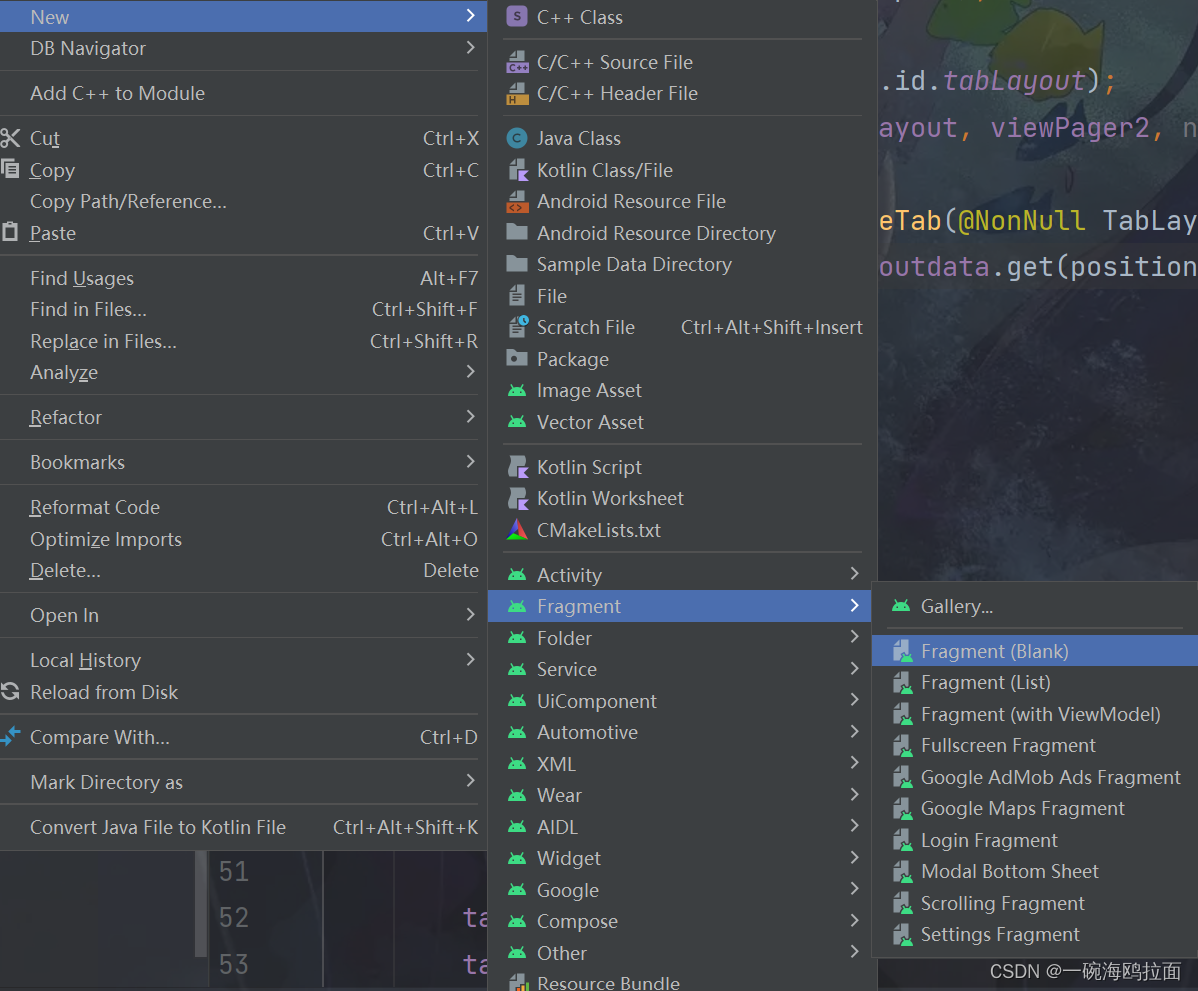Screen dimensions: 1198x991
Task: Choose Copy Path/Reference
Action: click(243, 201)
